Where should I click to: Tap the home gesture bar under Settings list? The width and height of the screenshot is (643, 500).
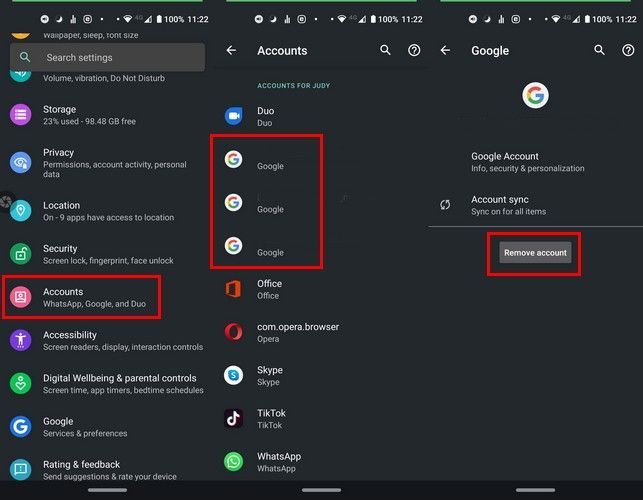[107, 490]
